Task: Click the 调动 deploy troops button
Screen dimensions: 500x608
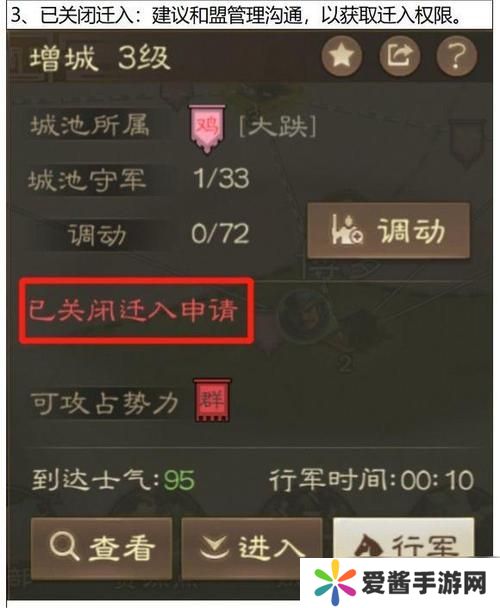Action: (389, 230)
